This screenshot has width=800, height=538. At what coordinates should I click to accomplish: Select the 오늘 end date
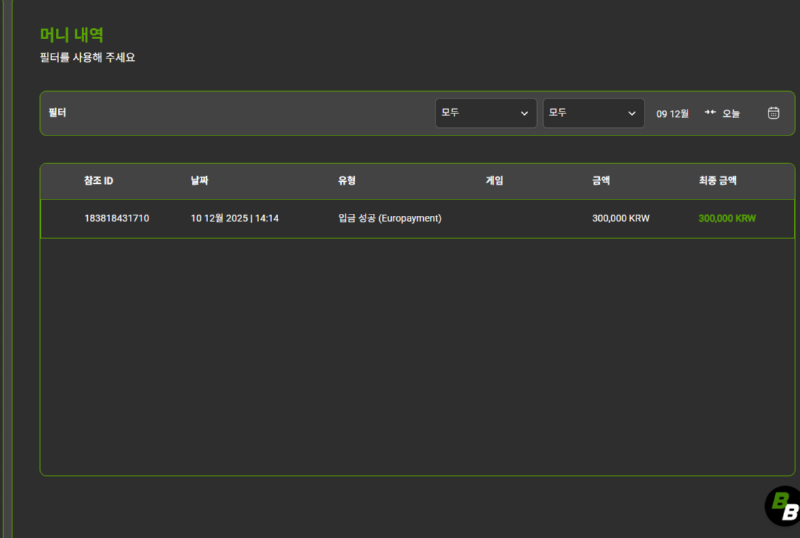pos(731,114)
